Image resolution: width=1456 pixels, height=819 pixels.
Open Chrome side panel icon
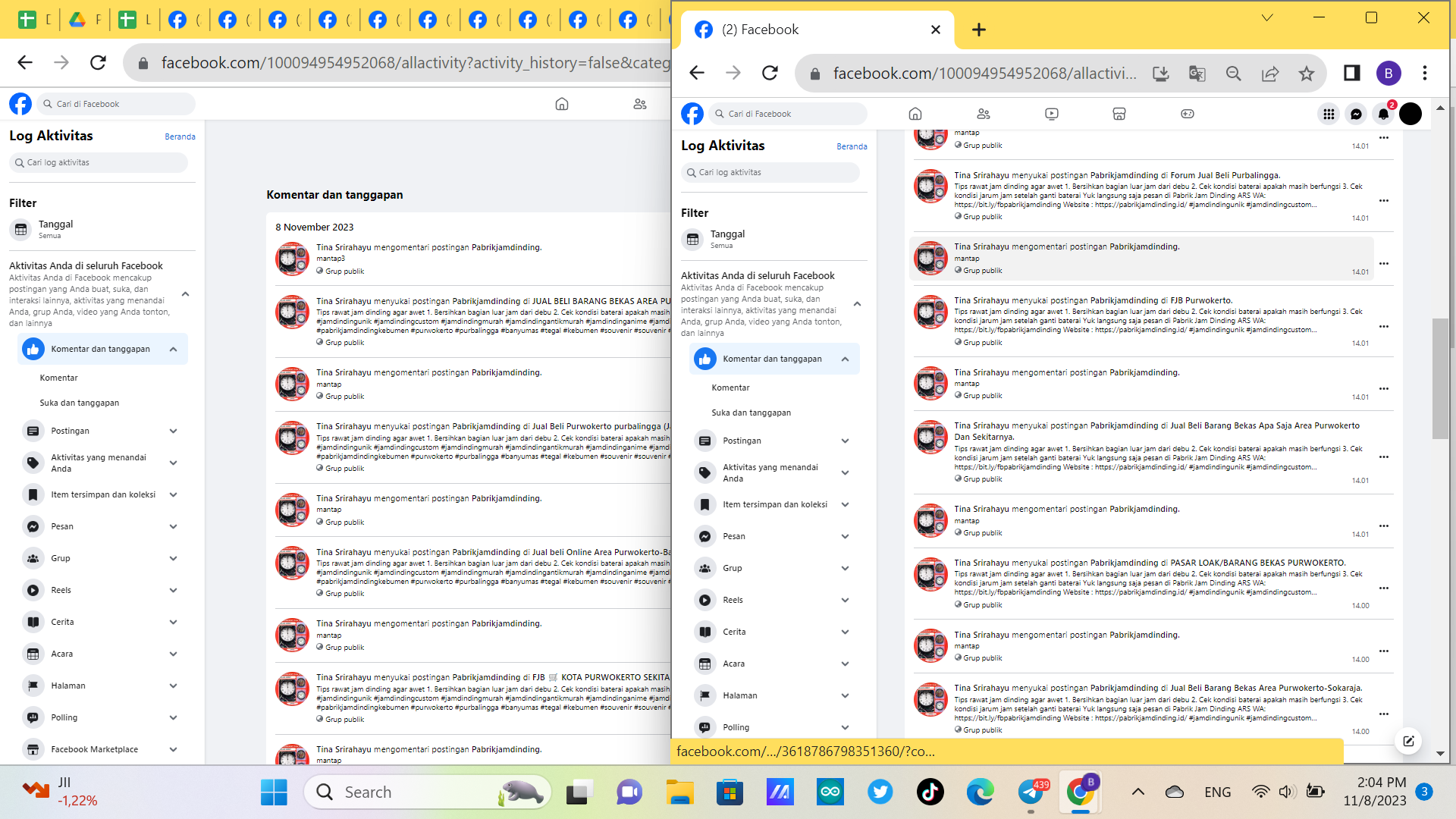tap(1351, 73)
